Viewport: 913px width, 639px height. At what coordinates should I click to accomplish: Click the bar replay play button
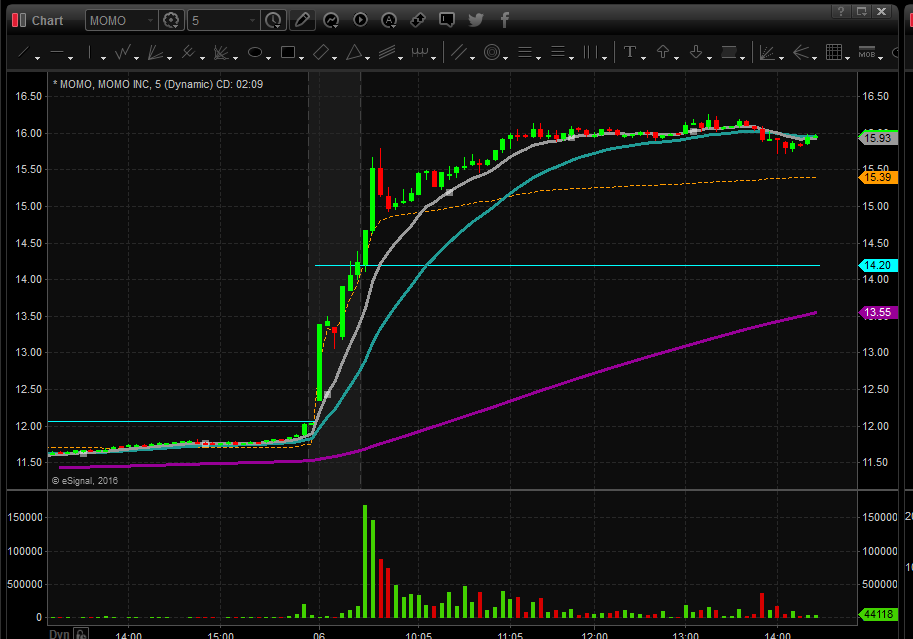(x=360, y=20)
